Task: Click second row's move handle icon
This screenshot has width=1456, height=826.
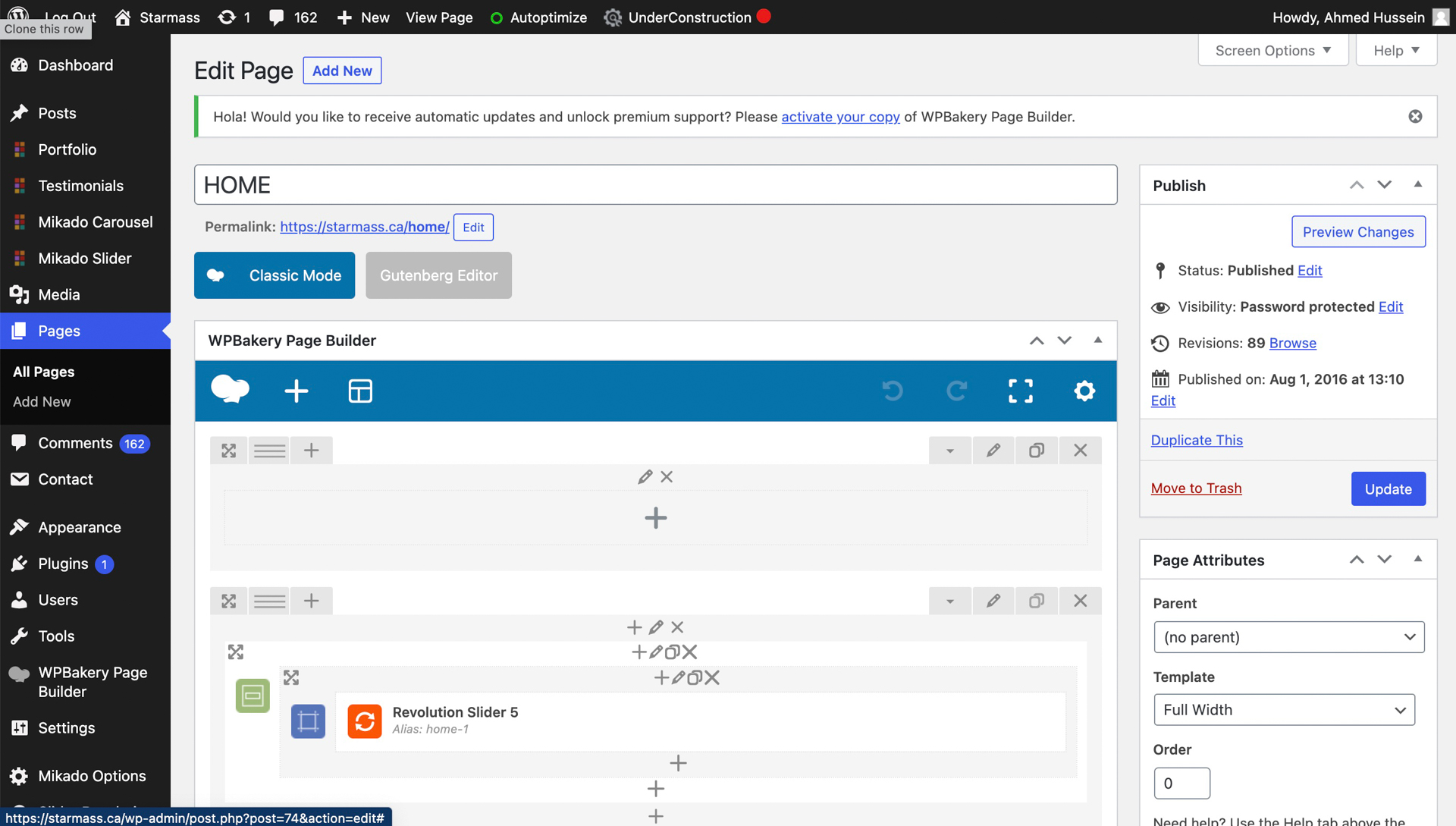Action: tap(229, 601)
